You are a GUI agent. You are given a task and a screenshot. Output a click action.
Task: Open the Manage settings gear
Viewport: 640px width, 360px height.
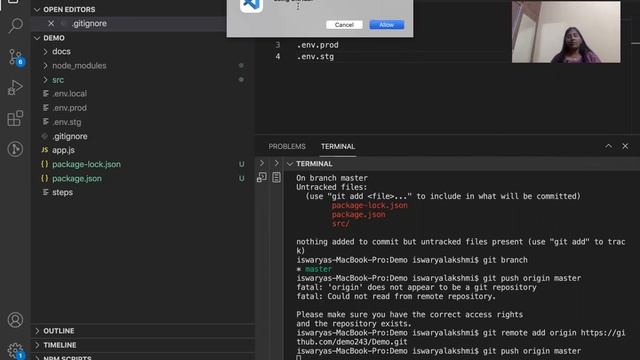[15, 350]
